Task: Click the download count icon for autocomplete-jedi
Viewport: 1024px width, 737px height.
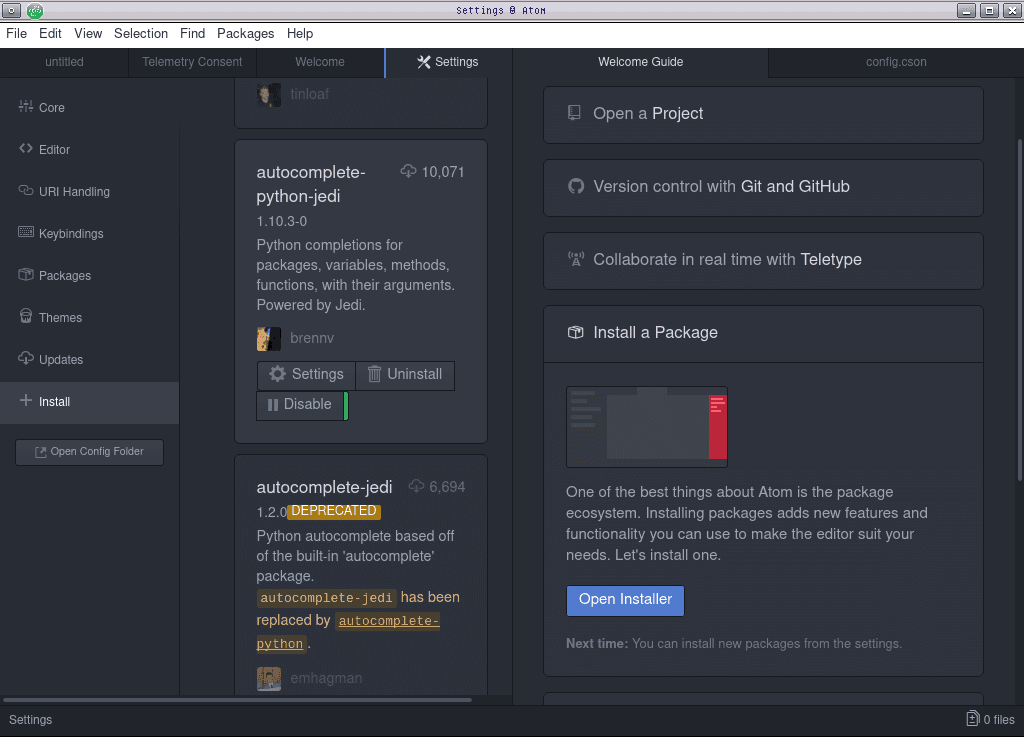Action: click(x=416, y=486)
